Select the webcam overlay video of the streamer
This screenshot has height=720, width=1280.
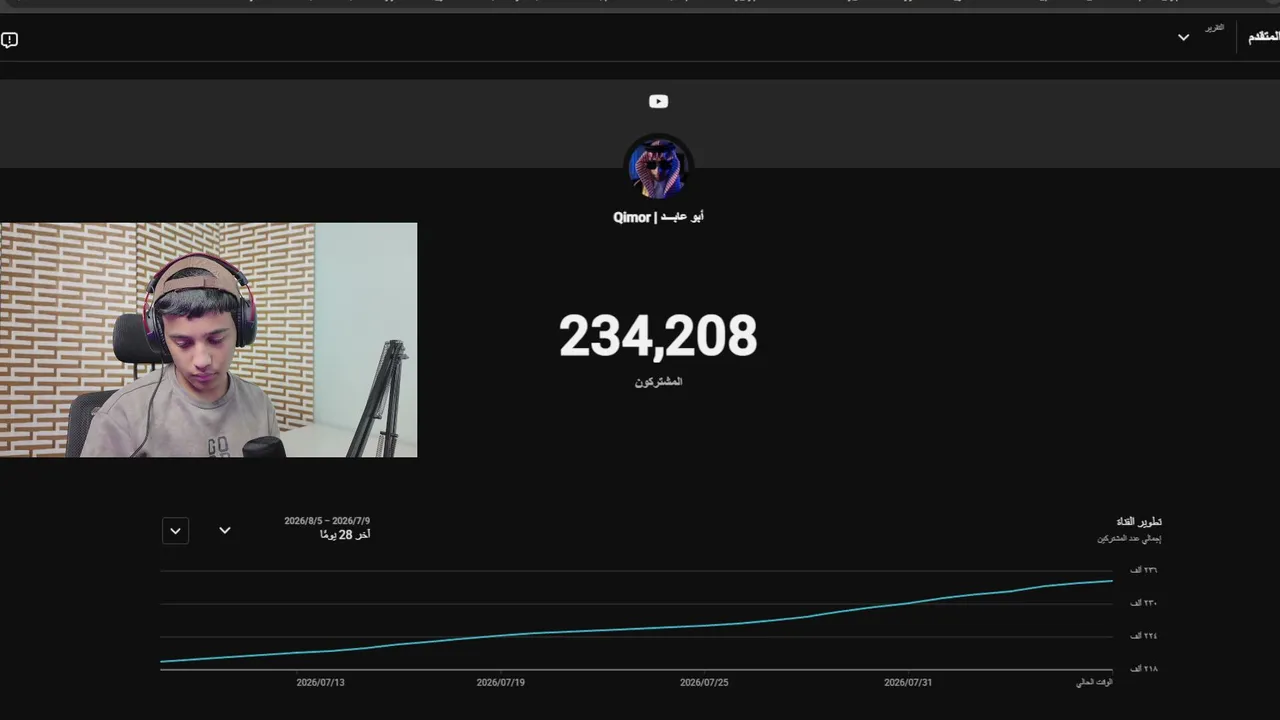(x=208, y=340)
